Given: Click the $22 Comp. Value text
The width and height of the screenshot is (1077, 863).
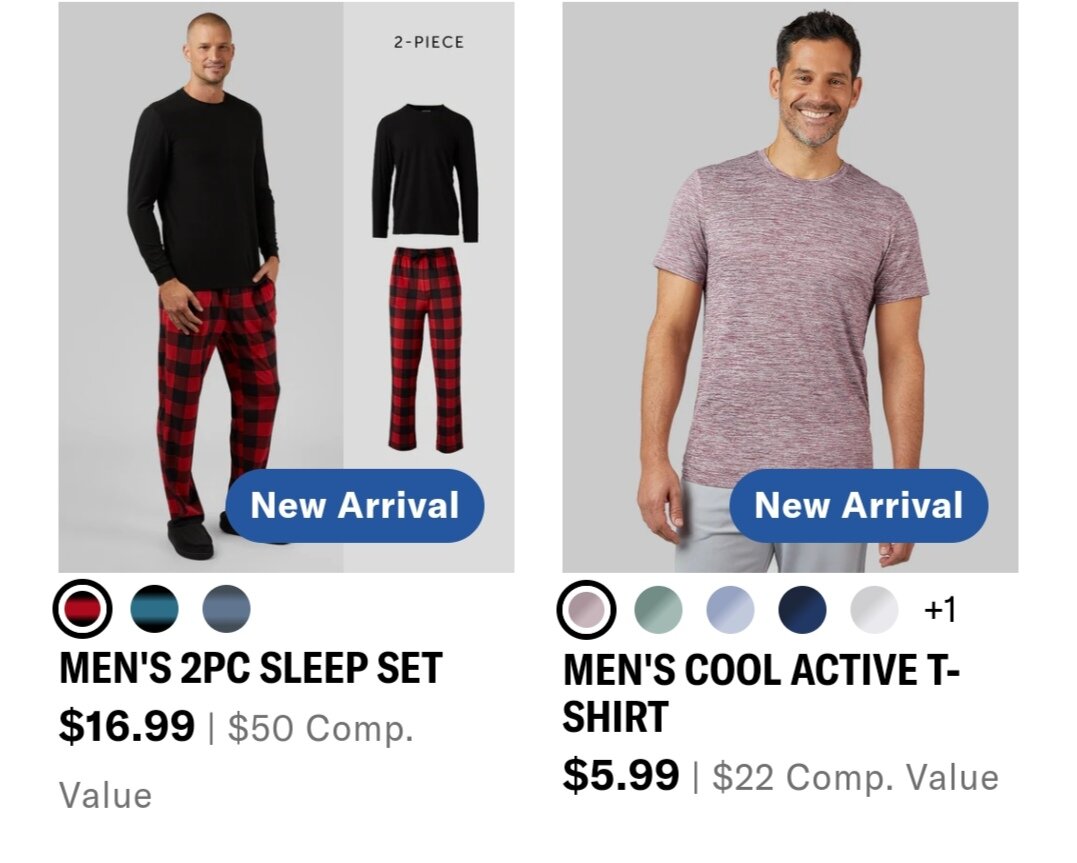Looking at the screenshot, I should tap(855, 777).
